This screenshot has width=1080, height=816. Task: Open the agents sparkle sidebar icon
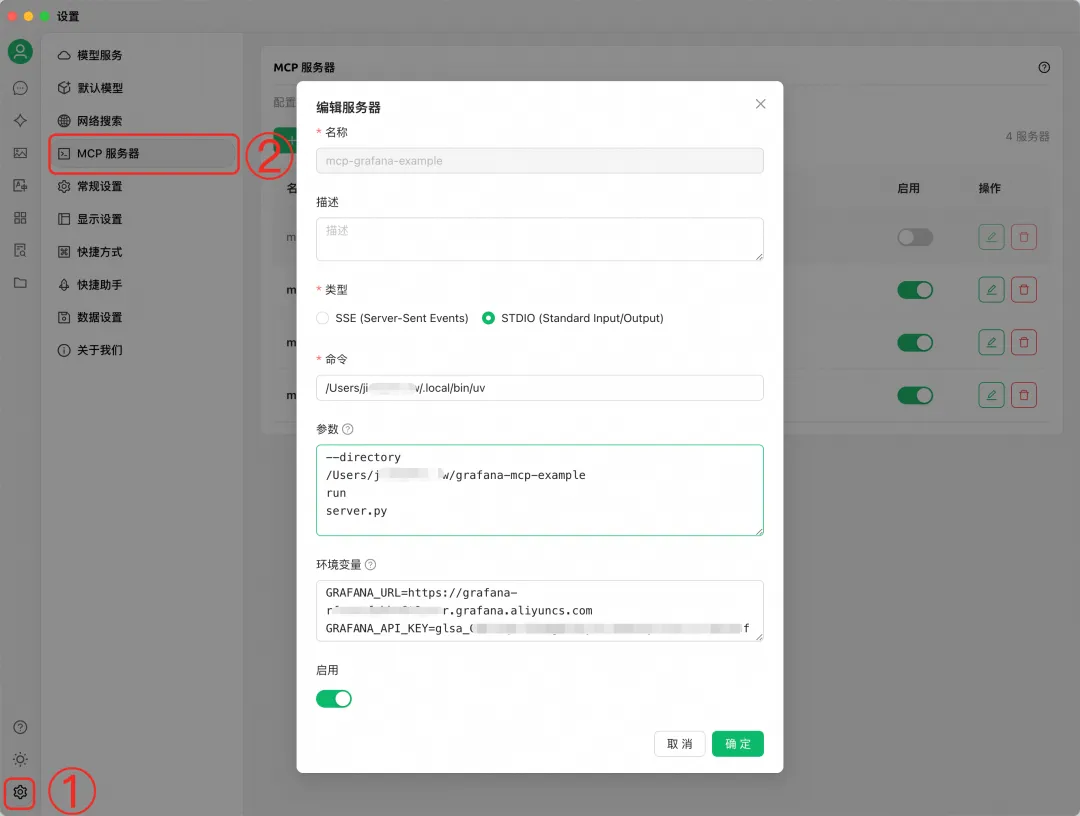20,121
